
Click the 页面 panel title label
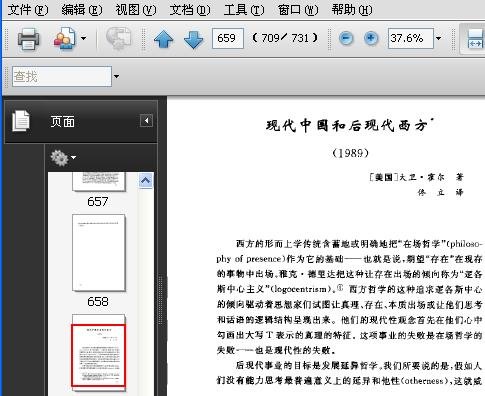coord(63,122)
